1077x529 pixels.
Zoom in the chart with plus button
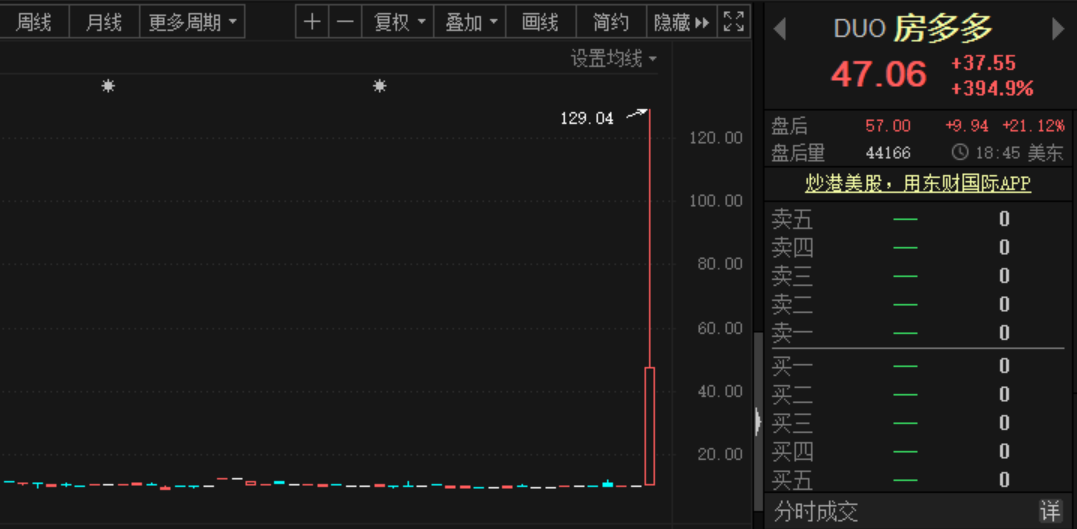[312, 22]
